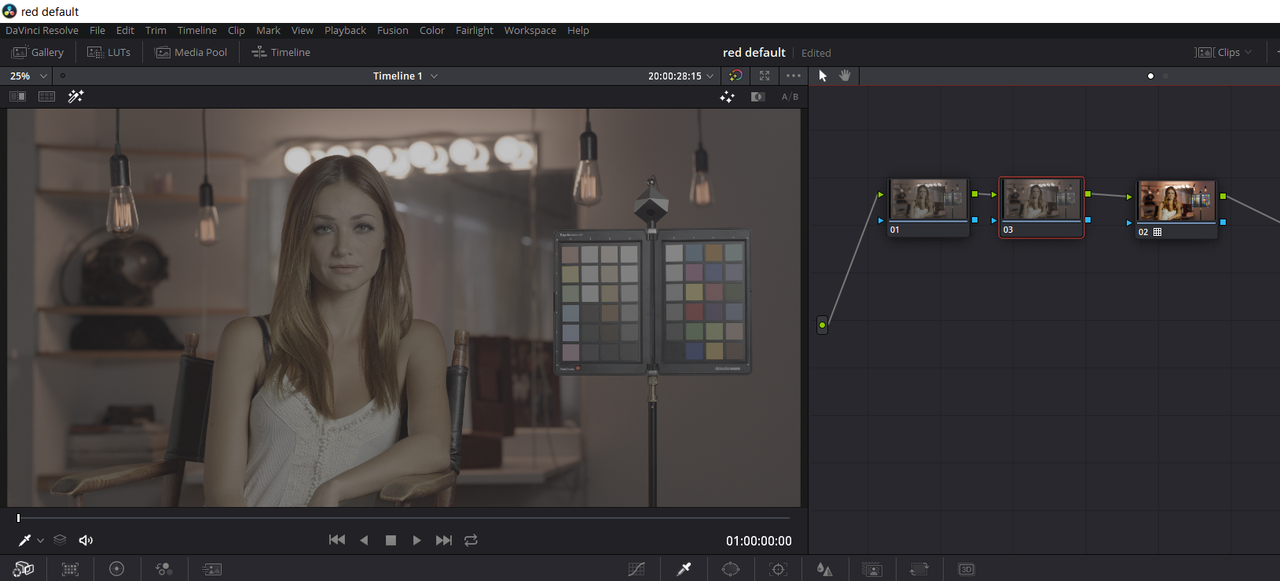Toggle image wipe split view
Viewport: 1280px width, 581px height.
tap(18, 97)
